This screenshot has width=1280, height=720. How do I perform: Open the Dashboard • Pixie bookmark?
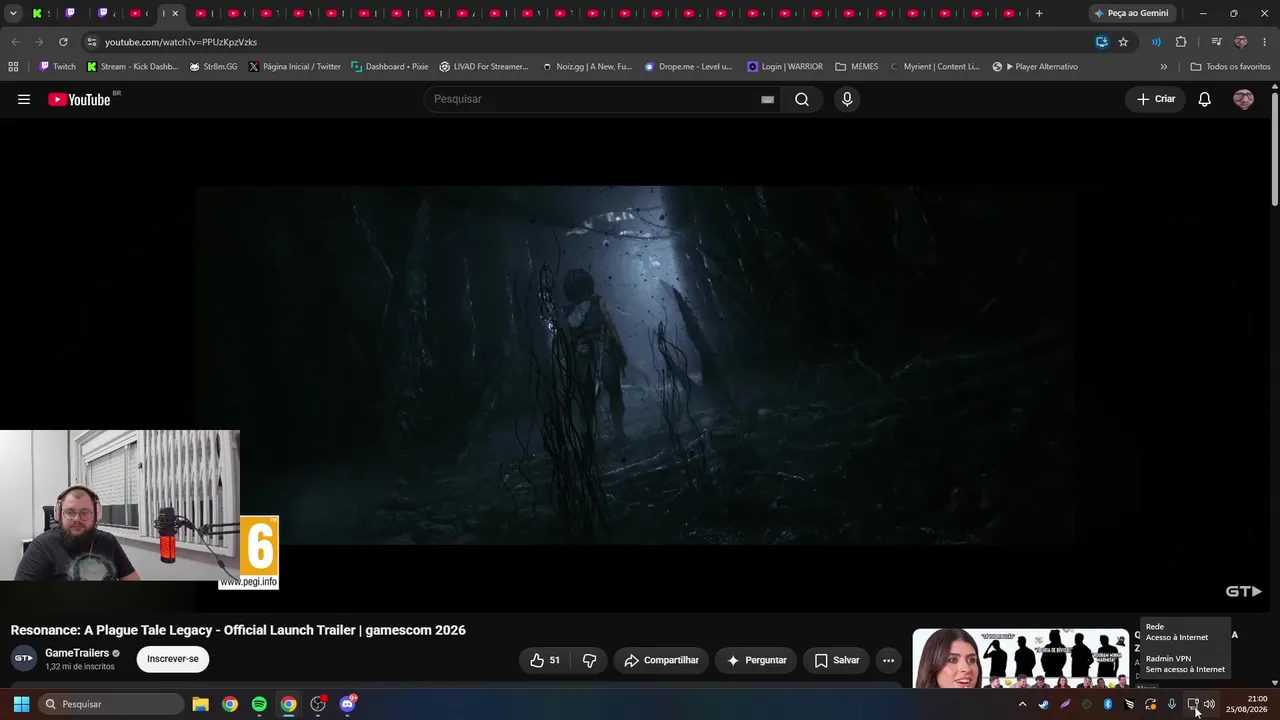[390, 67]
